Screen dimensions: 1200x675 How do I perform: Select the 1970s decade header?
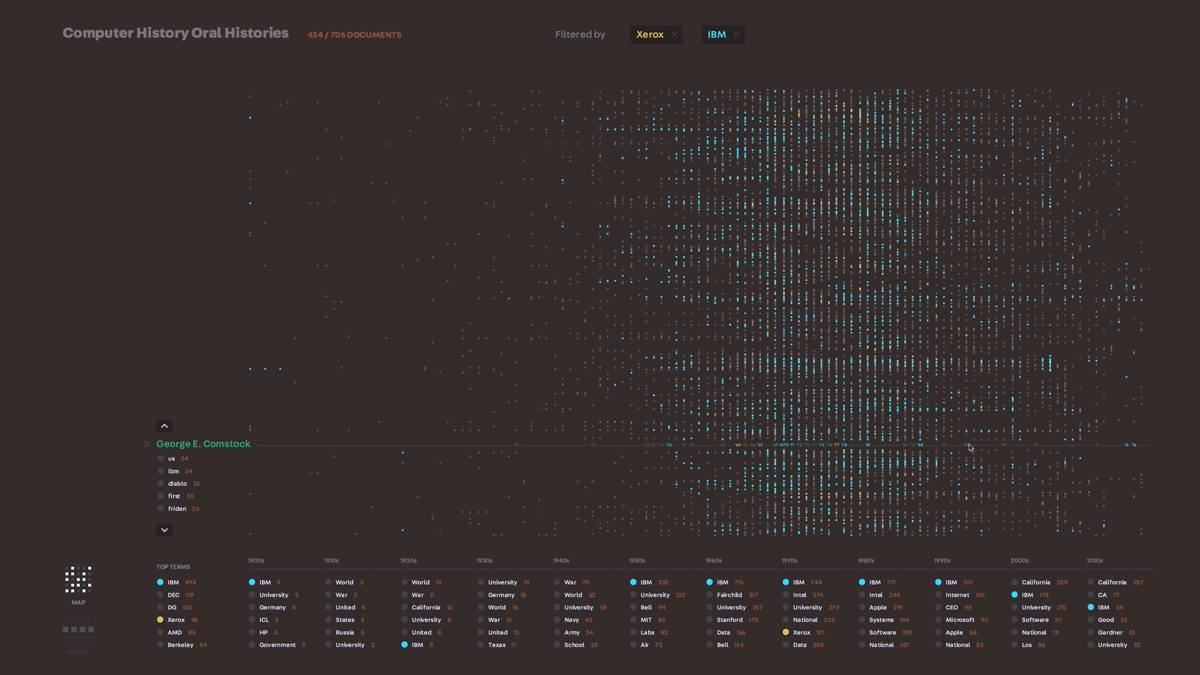tap(789, 561)
